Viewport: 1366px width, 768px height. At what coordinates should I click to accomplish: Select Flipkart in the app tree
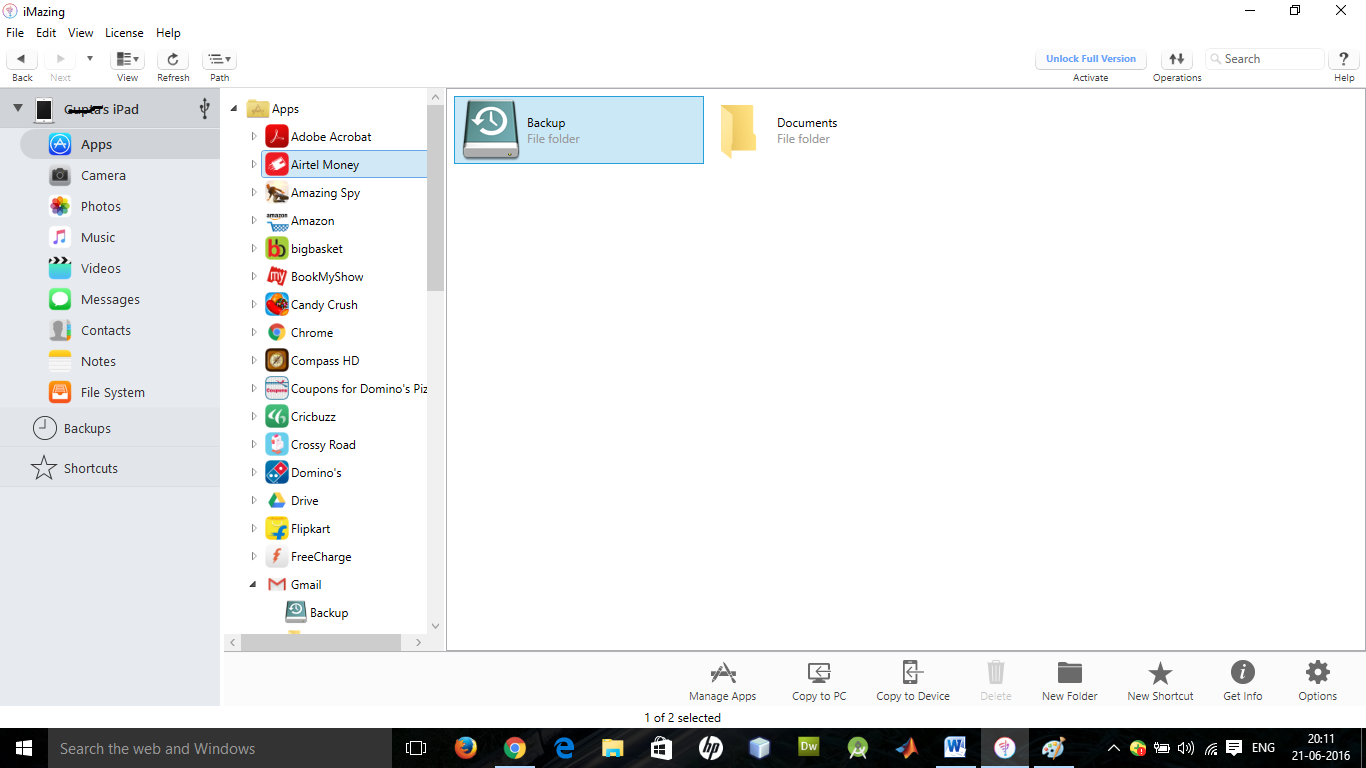coord(310,529)
